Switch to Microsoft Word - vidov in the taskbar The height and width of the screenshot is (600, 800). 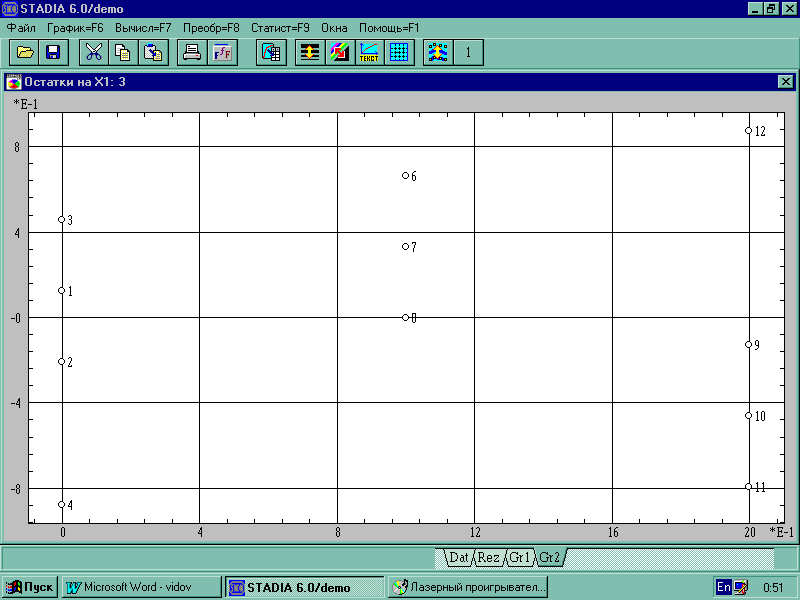tap(142, 587)
